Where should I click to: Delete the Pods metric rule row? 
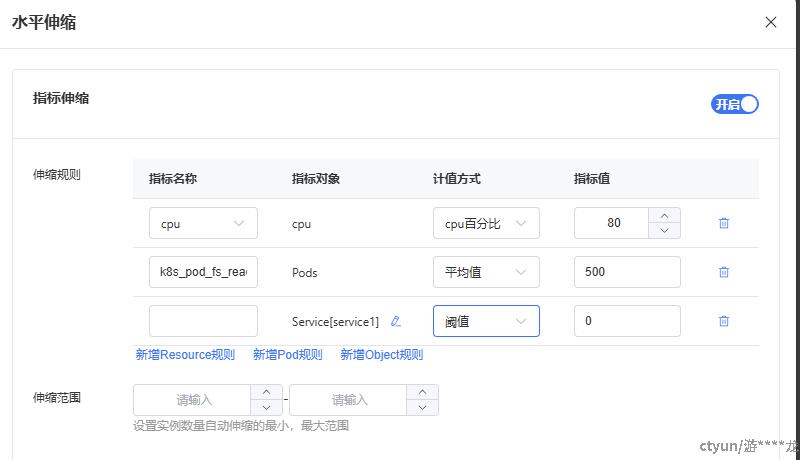pyautogui.click(x=724, y=272)
